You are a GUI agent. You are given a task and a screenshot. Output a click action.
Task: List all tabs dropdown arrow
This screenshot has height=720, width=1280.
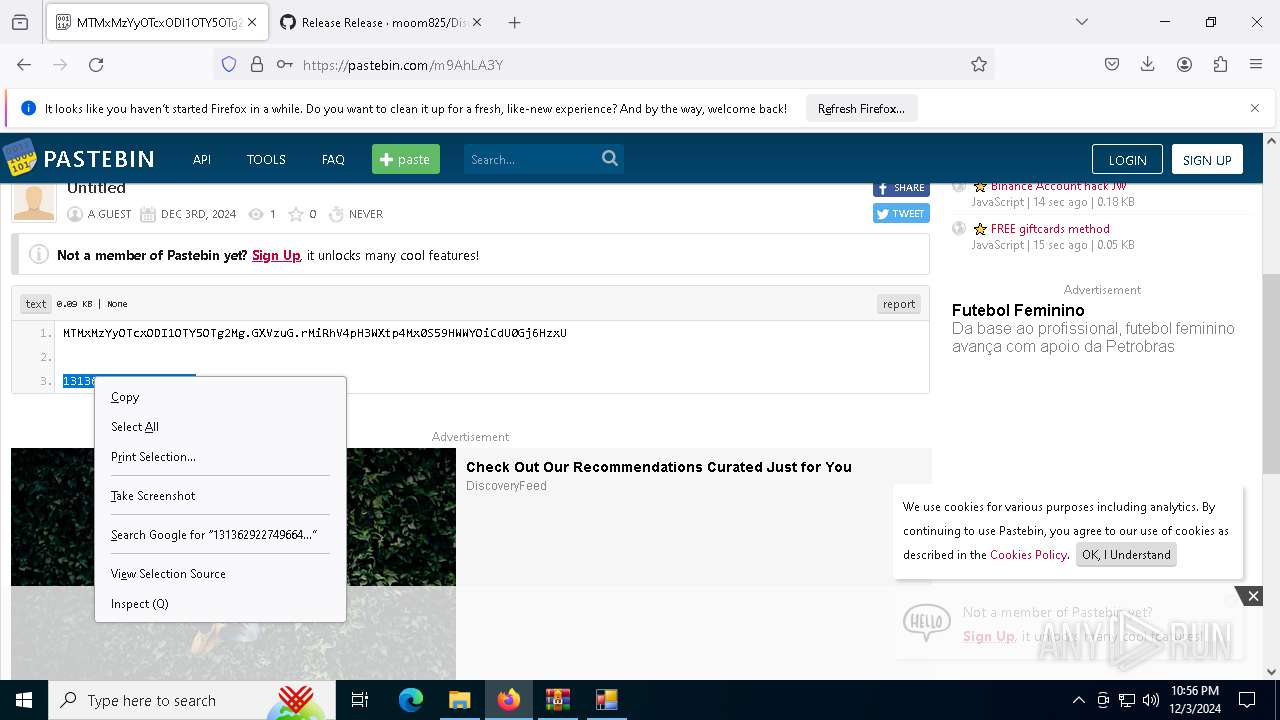point(1081,22)
